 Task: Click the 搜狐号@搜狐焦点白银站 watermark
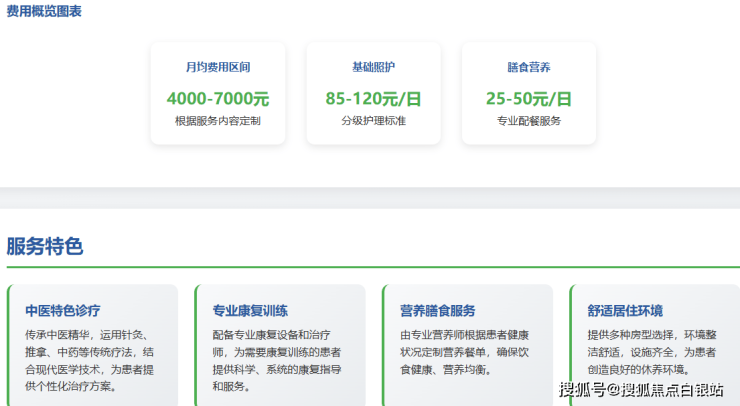(640, 390)
